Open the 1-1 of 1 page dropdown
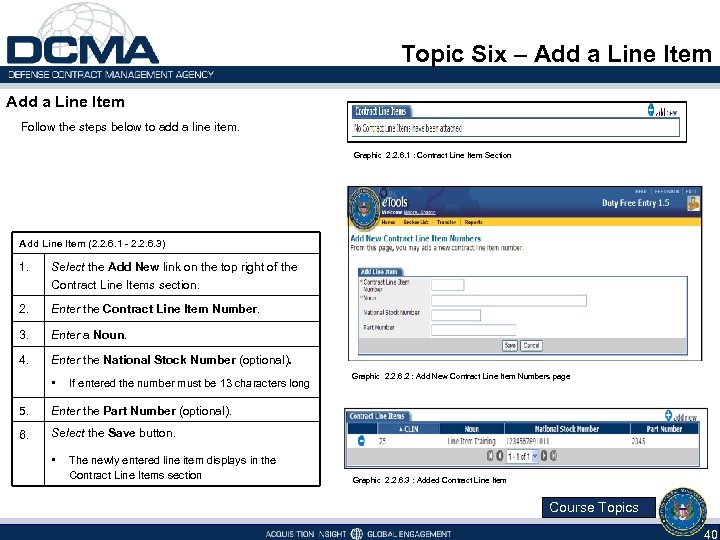The width and height of the screenshot is (720, 540). click(522, 456)
